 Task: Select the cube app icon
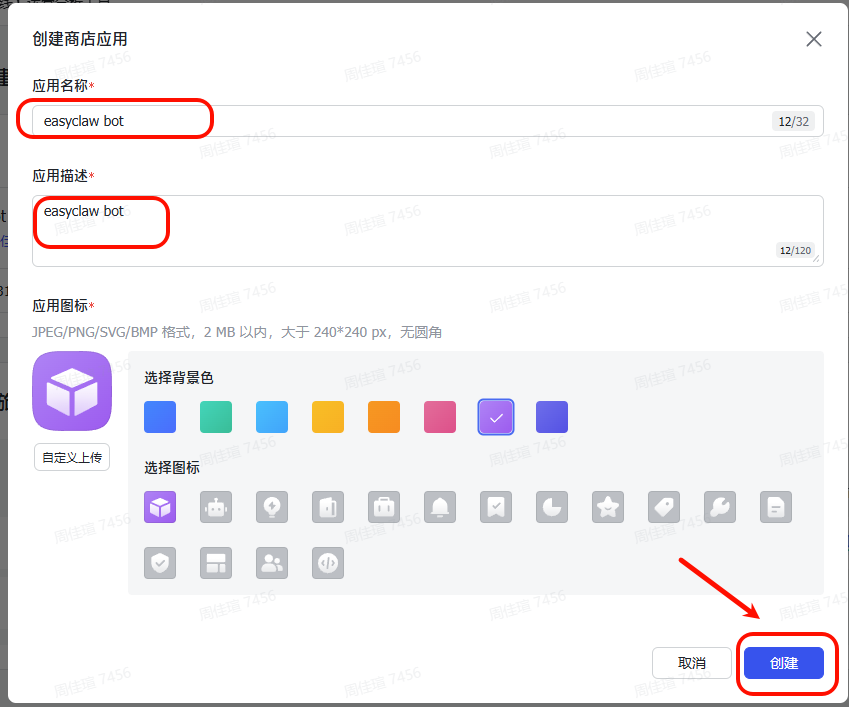(160, 507)
